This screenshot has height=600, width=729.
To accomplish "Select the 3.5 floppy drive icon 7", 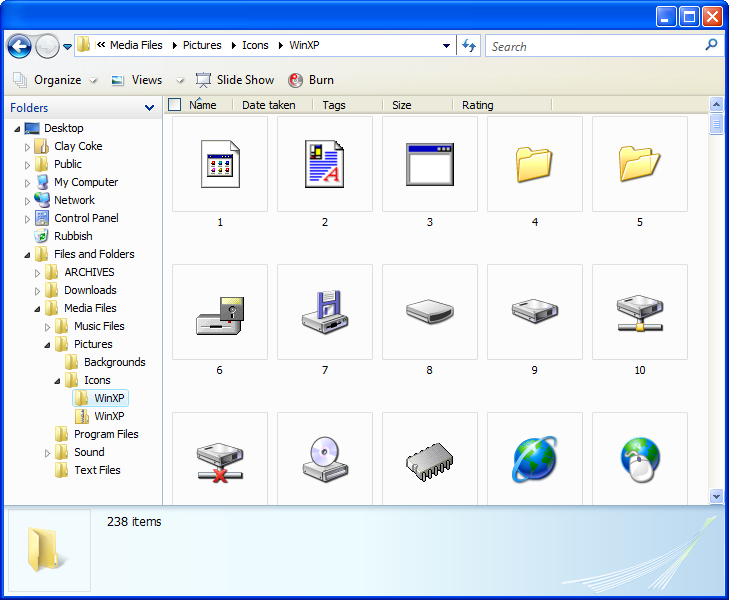I will [x=325, y=312].
